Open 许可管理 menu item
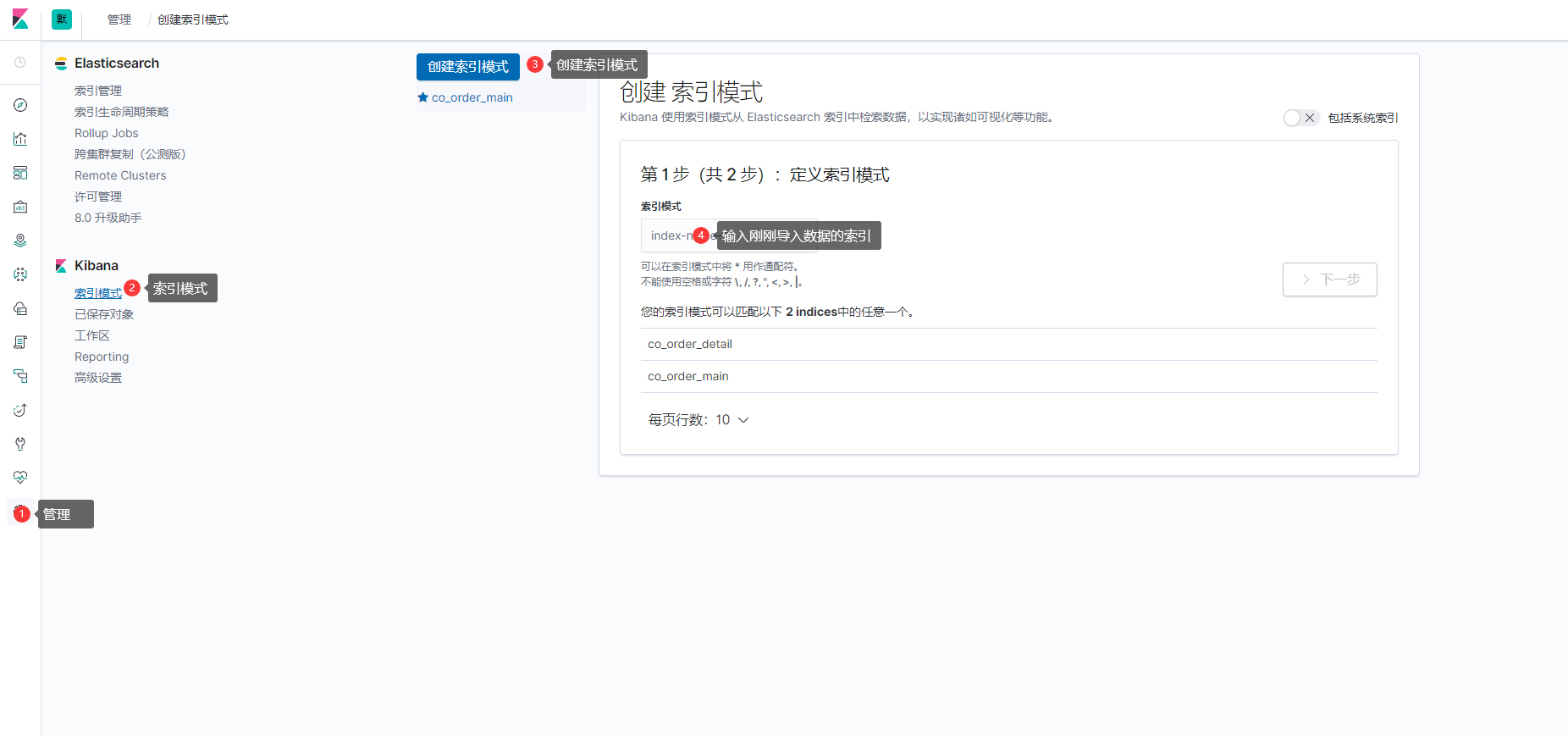The image size is (1568, 736). (98, 196)
